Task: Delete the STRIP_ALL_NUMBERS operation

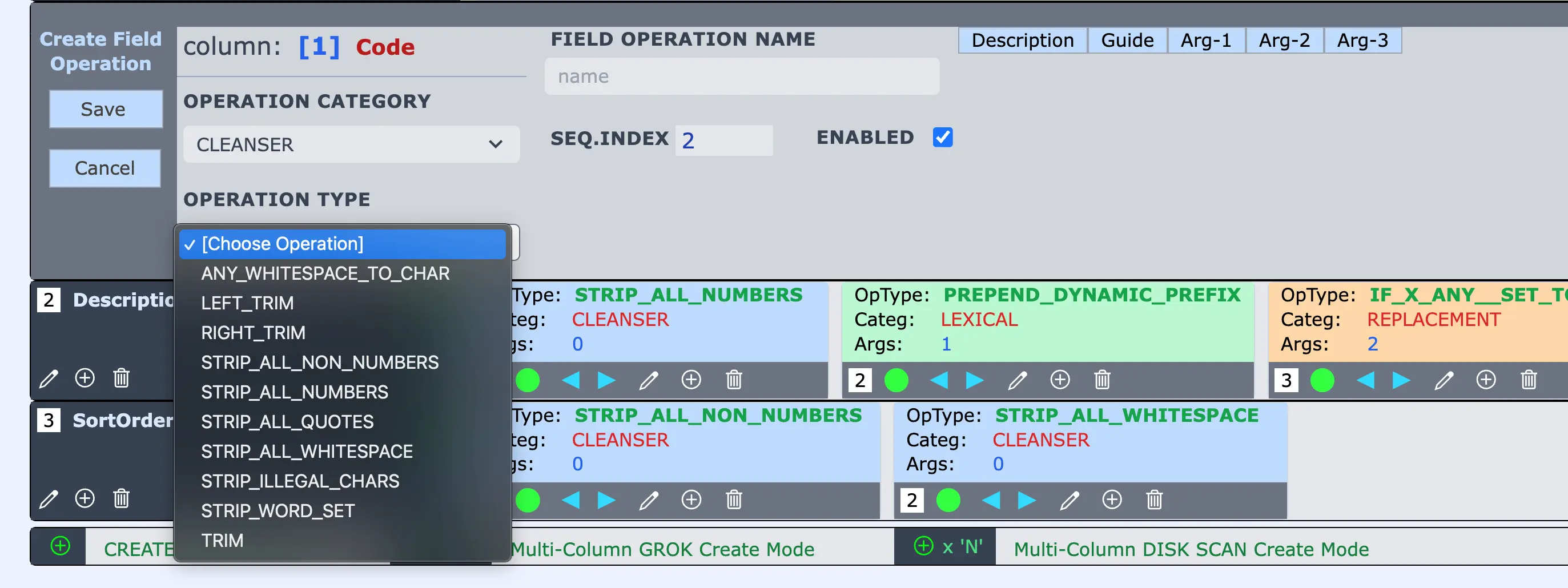Action: click(x=734, y=380)
